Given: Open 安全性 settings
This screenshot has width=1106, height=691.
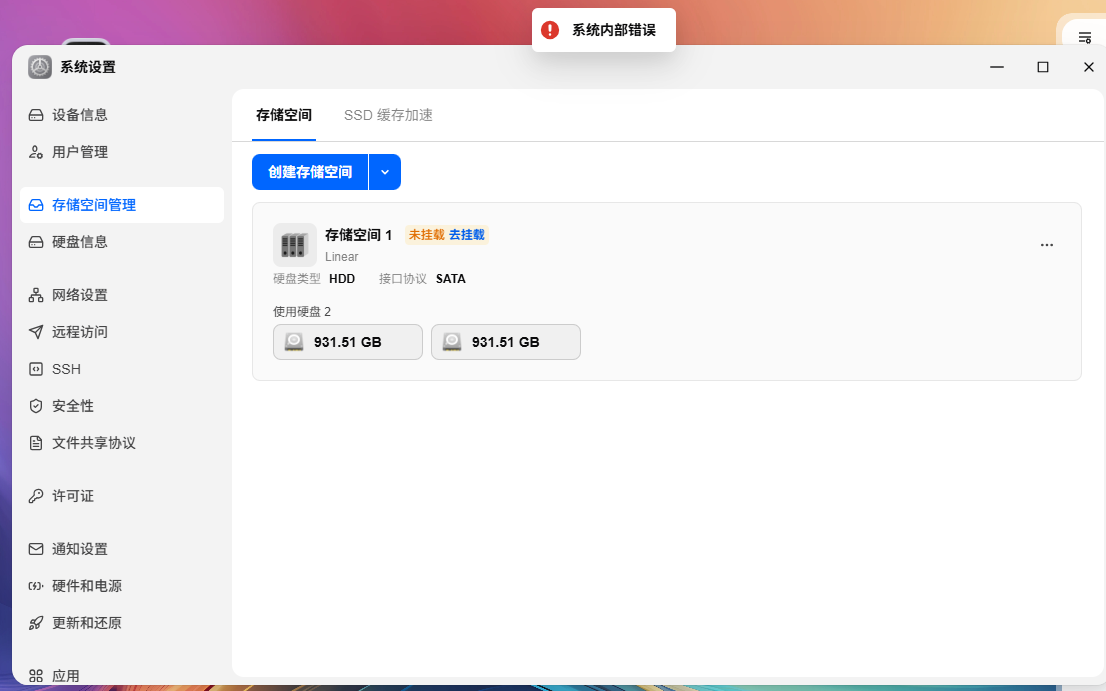Looking at the screenshot, I should (x=121, y=406).
